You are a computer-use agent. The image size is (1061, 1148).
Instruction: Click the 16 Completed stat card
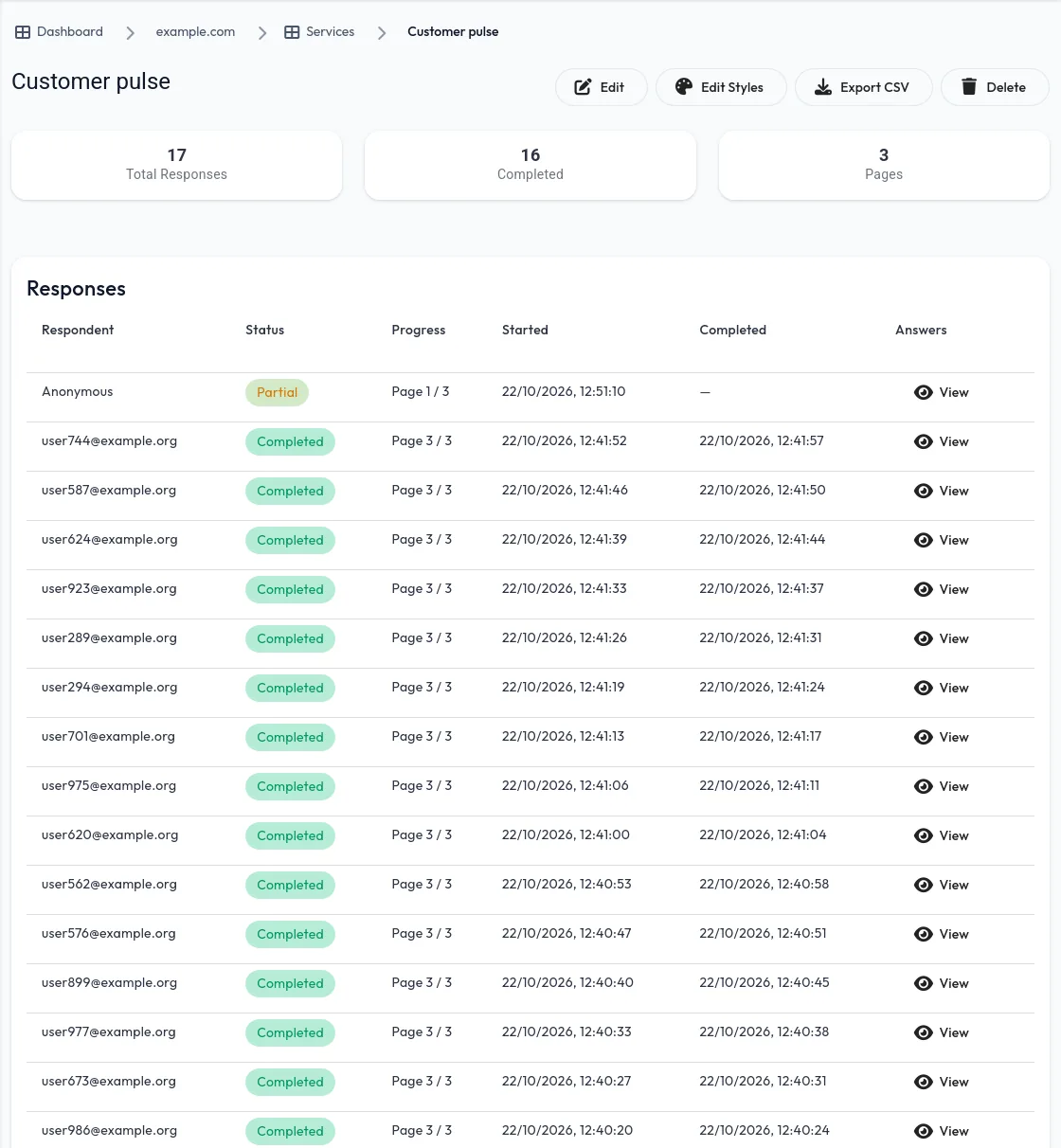click(530, 165)
